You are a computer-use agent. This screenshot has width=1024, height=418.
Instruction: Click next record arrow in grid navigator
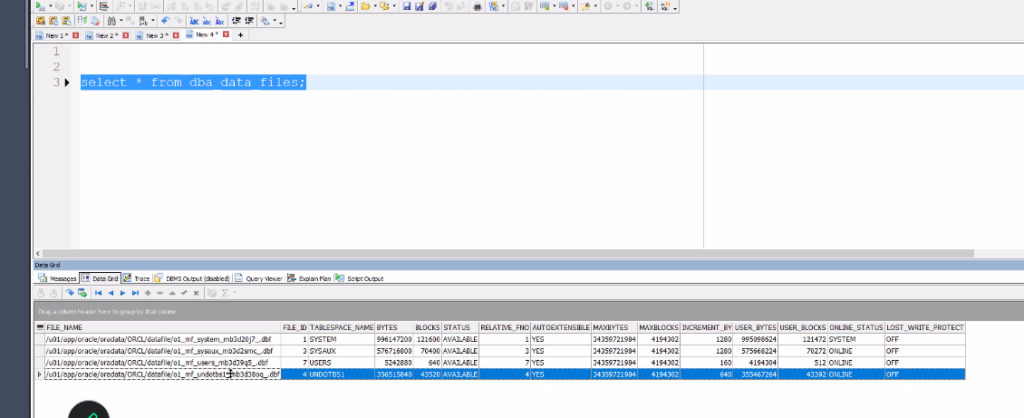(x=122, y=293)
